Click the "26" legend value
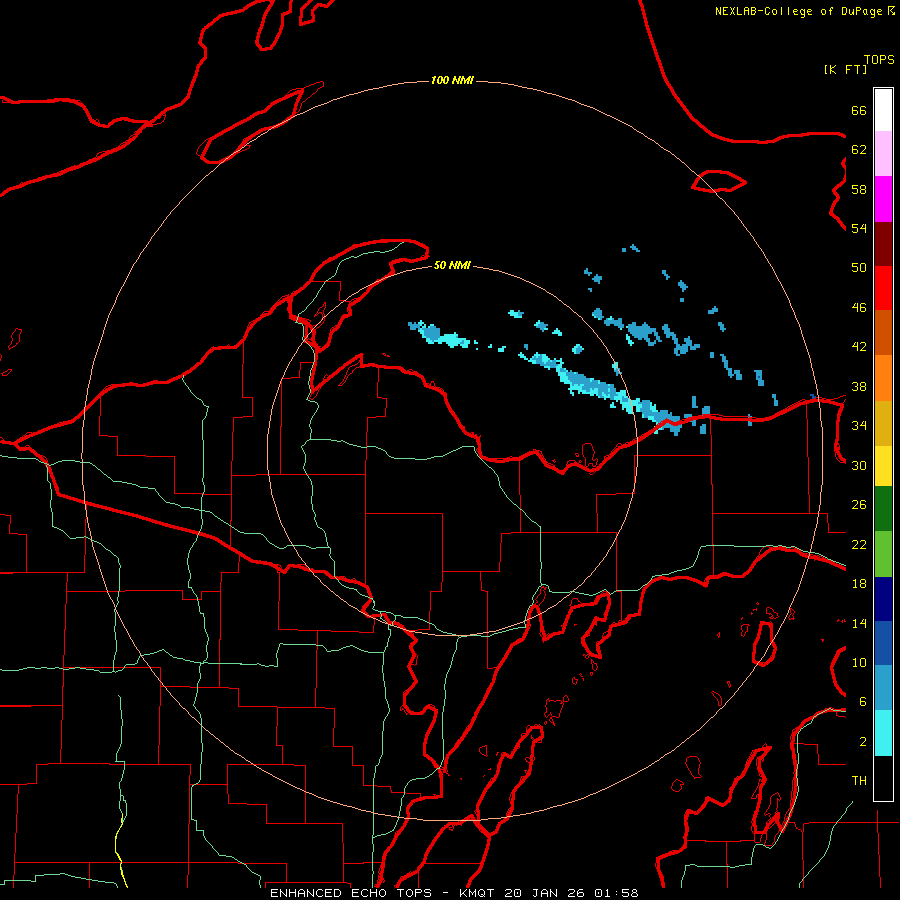This screenshot has width=900, height=900. [x=859, y=505]
